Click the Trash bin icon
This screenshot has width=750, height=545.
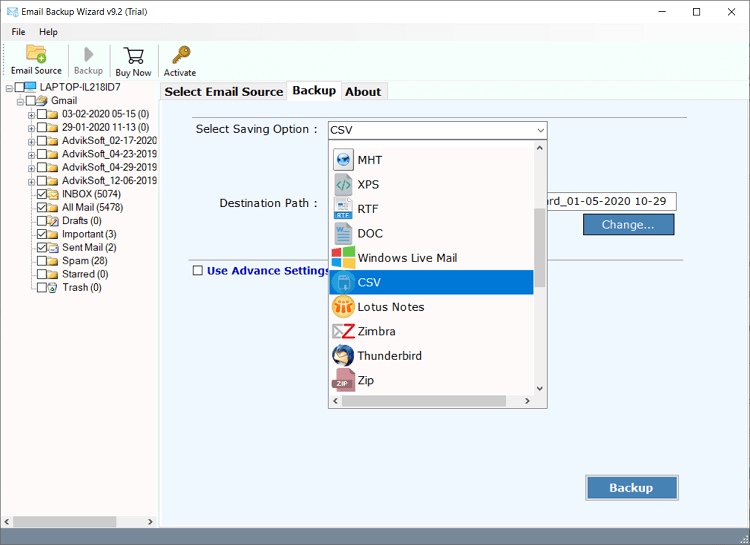click(53, 288)
